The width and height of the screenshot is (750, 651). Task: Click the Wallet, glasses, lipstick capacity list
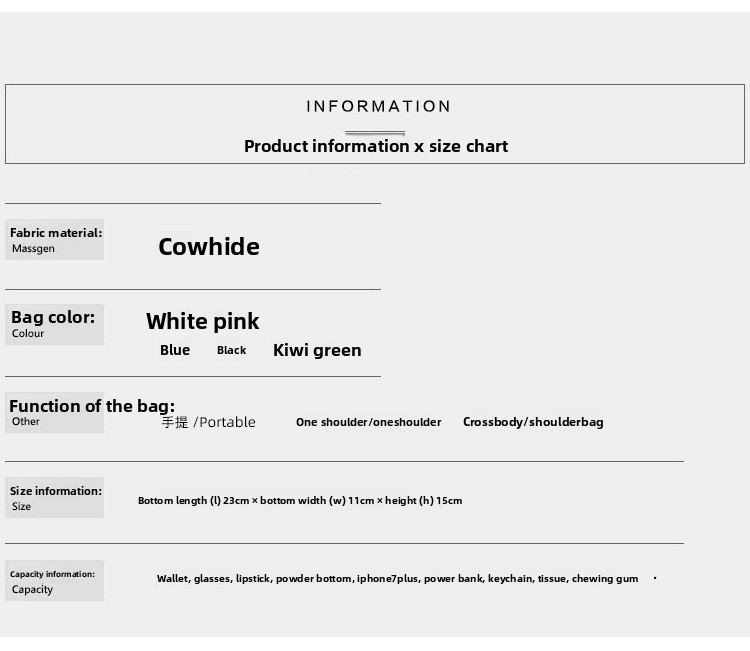[x=397, y=579]
